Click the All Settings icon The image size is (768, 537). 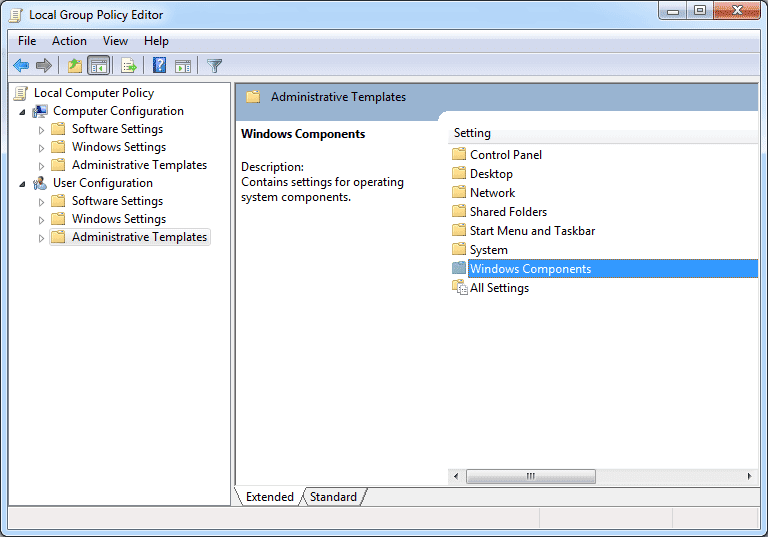[x=460, y=288]
